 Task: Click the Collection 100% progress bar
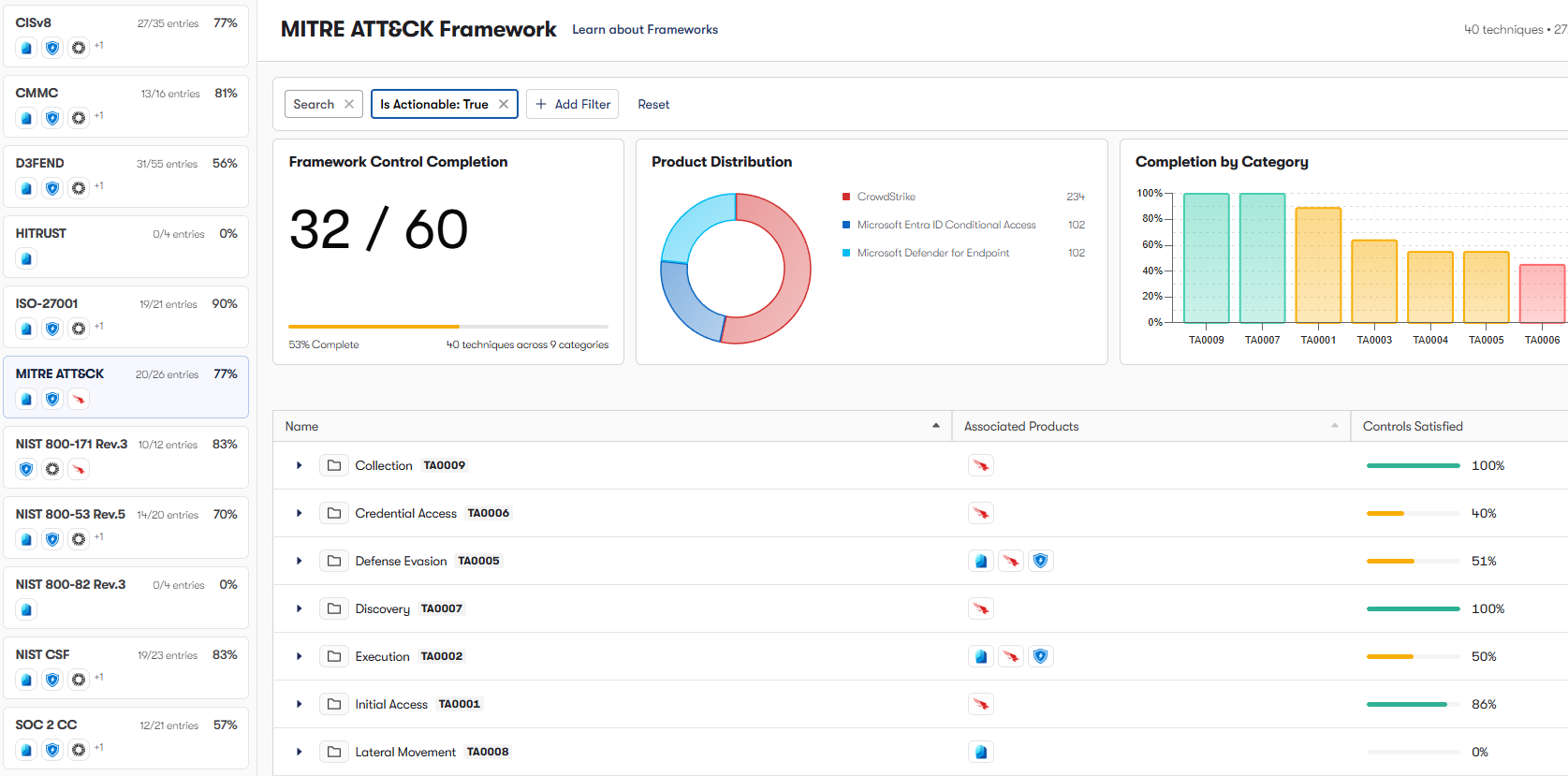pyautogui.click(x=1413, y=465)
